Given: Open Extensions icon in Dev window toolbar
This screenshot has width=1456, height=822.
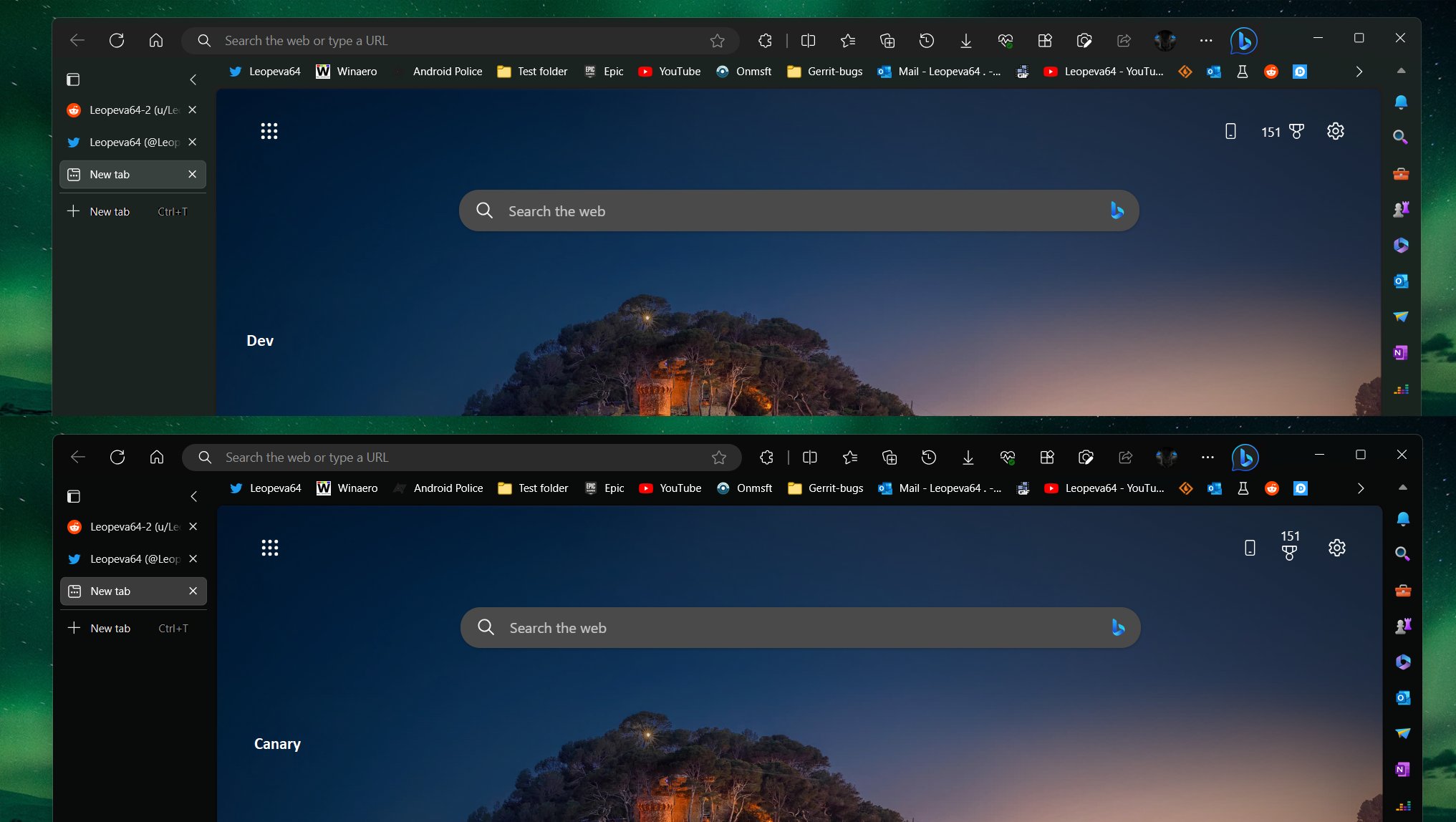Looking at the screenshot, I should [x=765, y=41].
